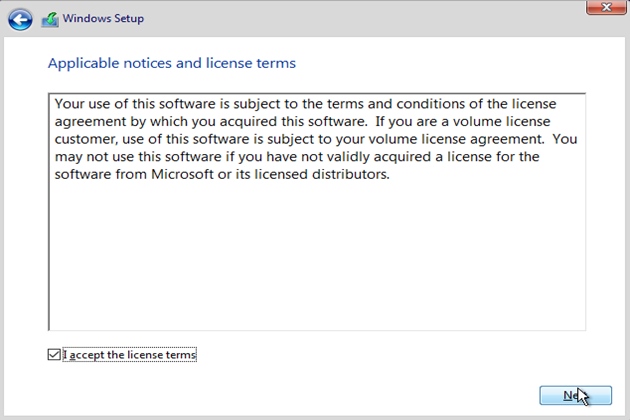Click the "I accept the license terms" label
Screen dimensions: 630x420
[x=130, y=354]
